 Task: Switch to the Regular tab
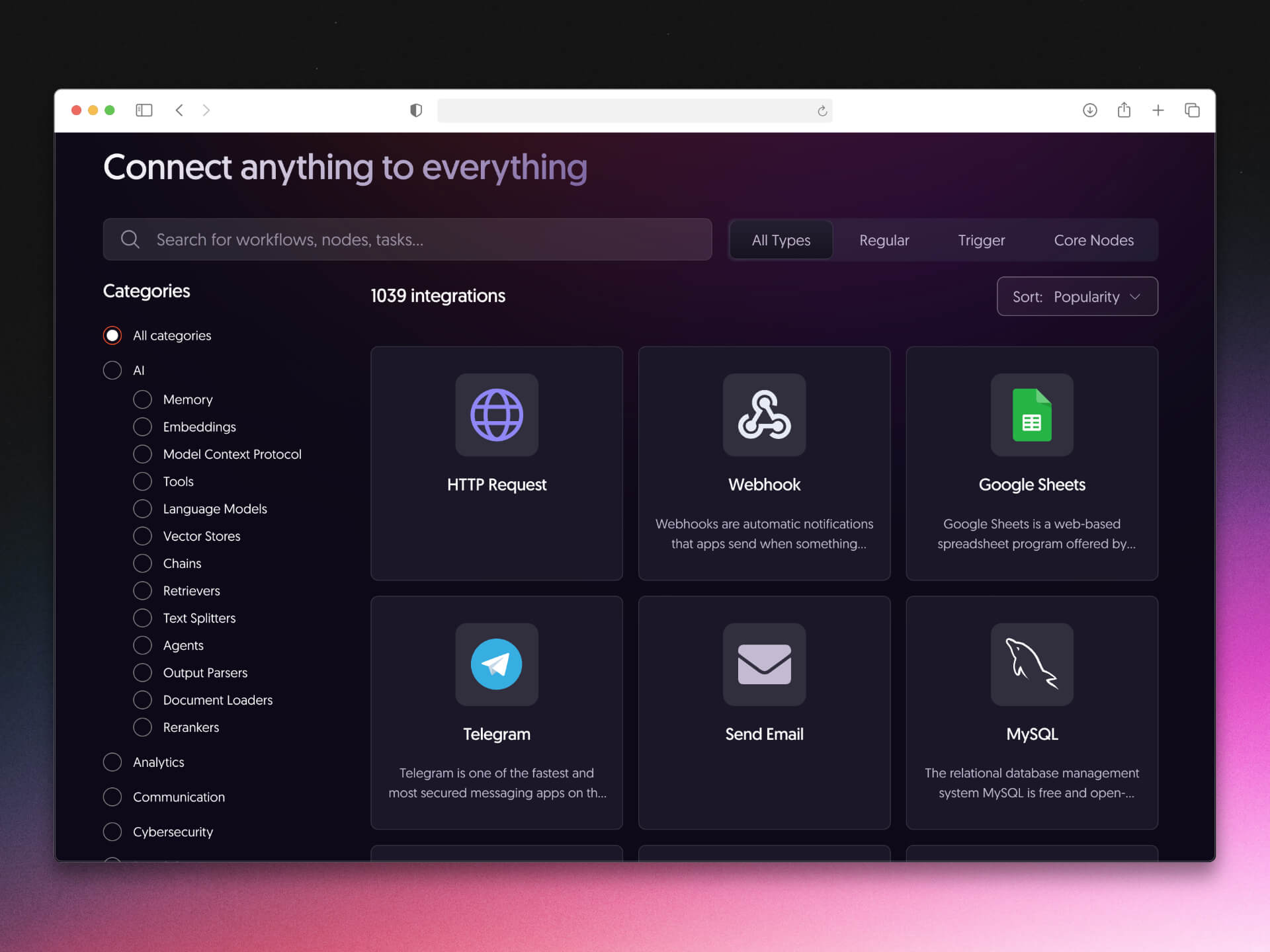[884, 240]
